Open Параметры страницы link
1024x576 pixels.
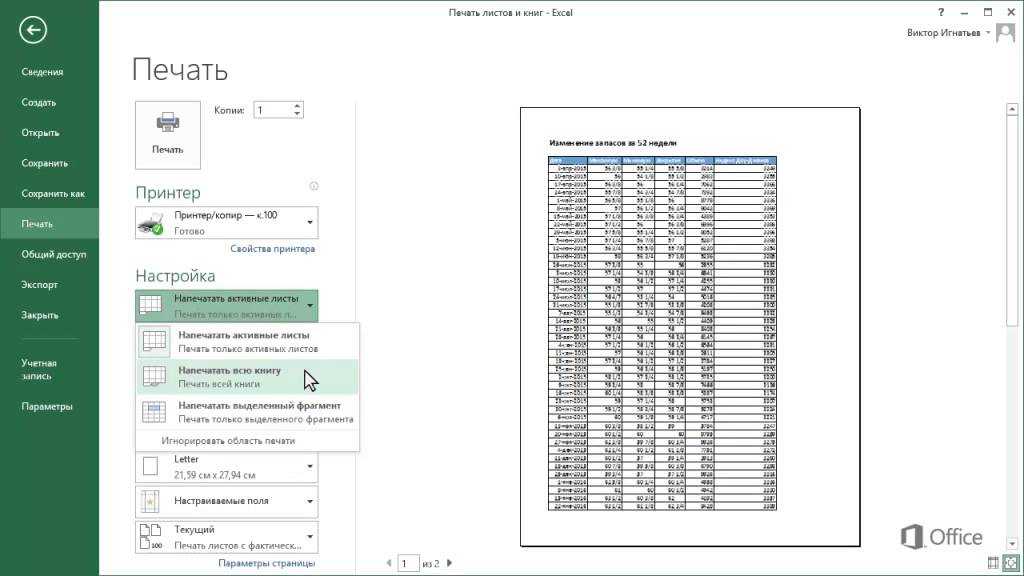click(266, 563)
